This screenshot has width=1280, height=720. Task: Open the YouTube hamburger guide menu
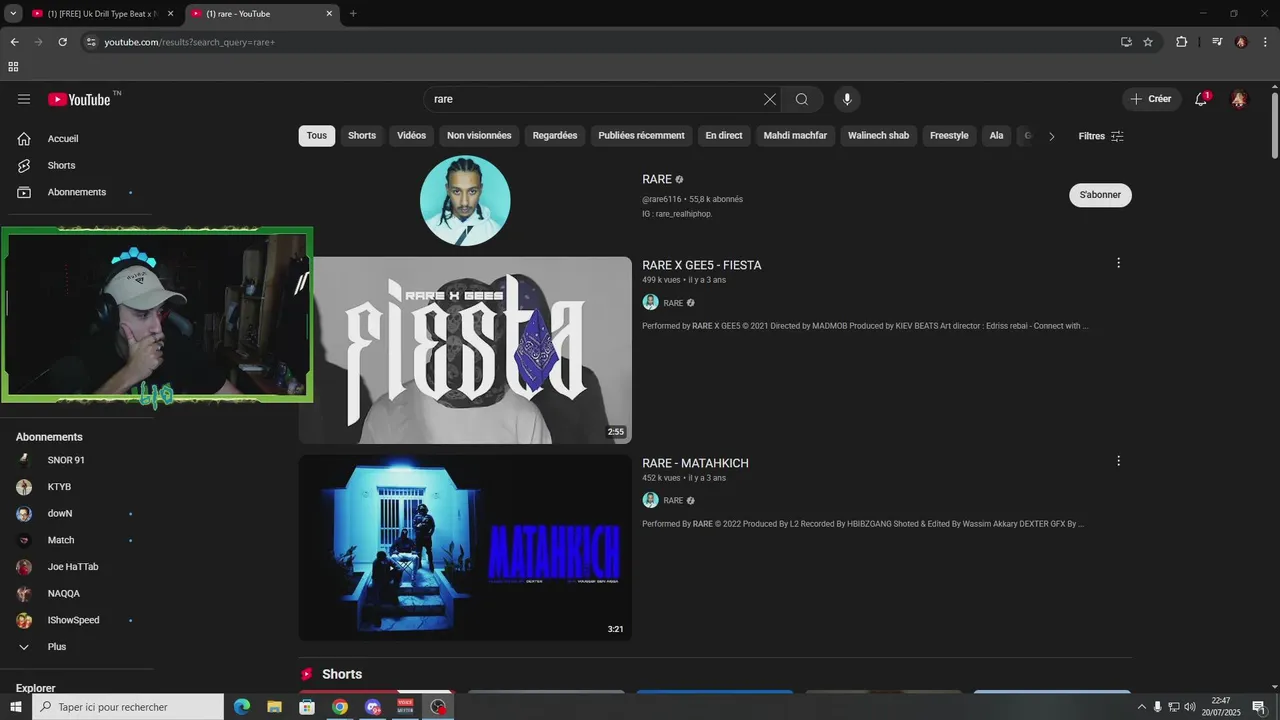[x=24, y=99]
